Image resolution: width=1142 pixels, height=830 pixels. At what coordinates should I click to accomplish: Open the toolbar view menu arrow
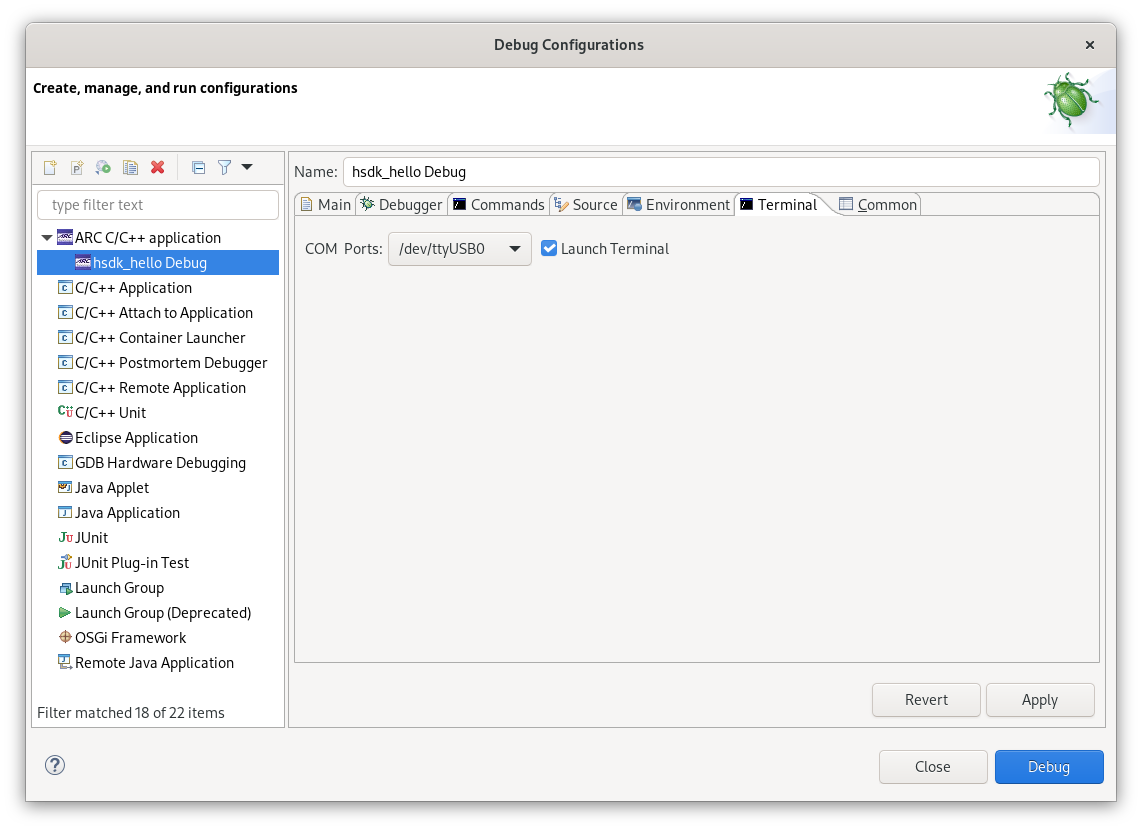pyautogui.click(x=246, y=166)
